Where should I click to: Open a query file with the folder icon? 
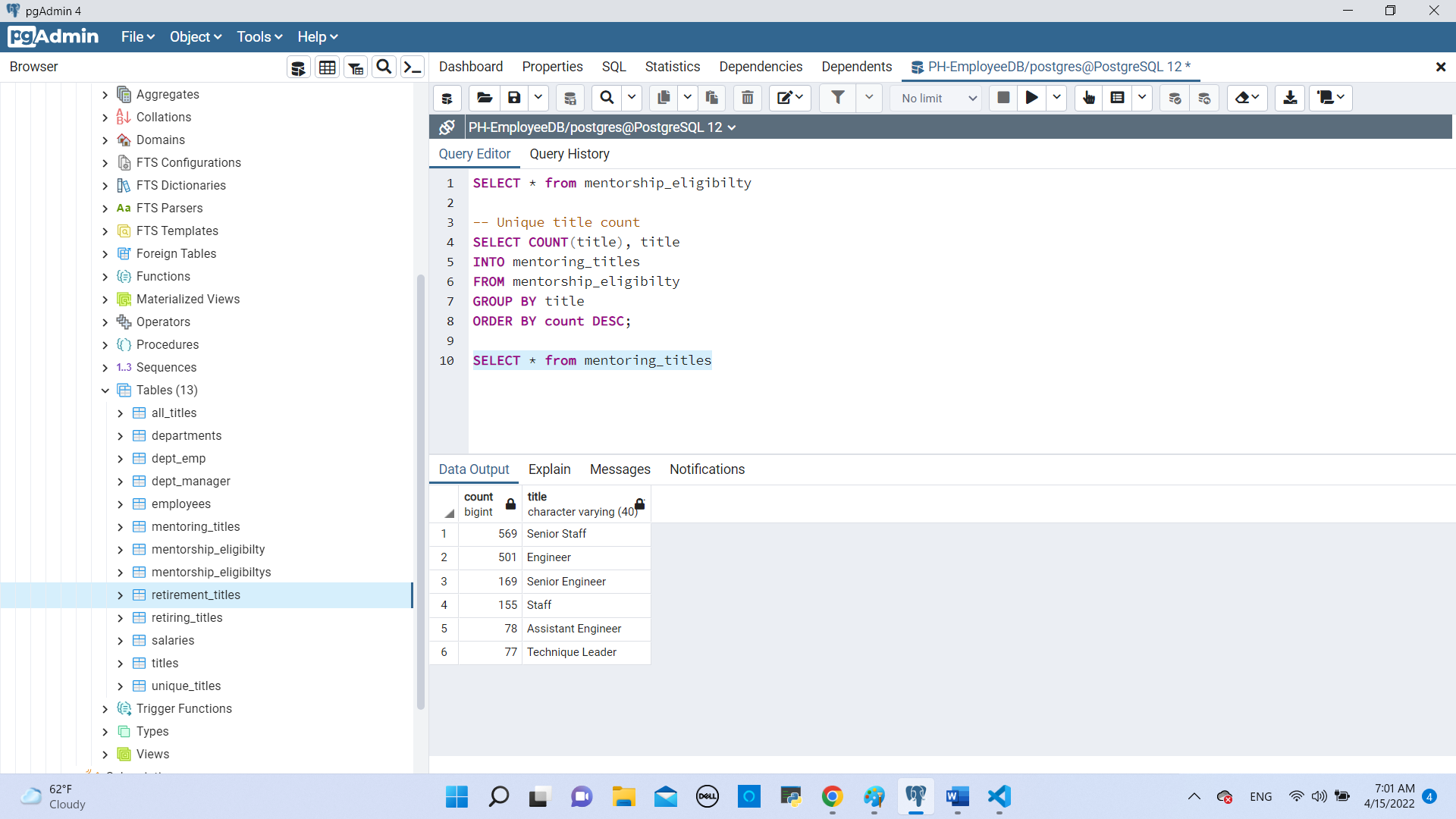(485, 98)
